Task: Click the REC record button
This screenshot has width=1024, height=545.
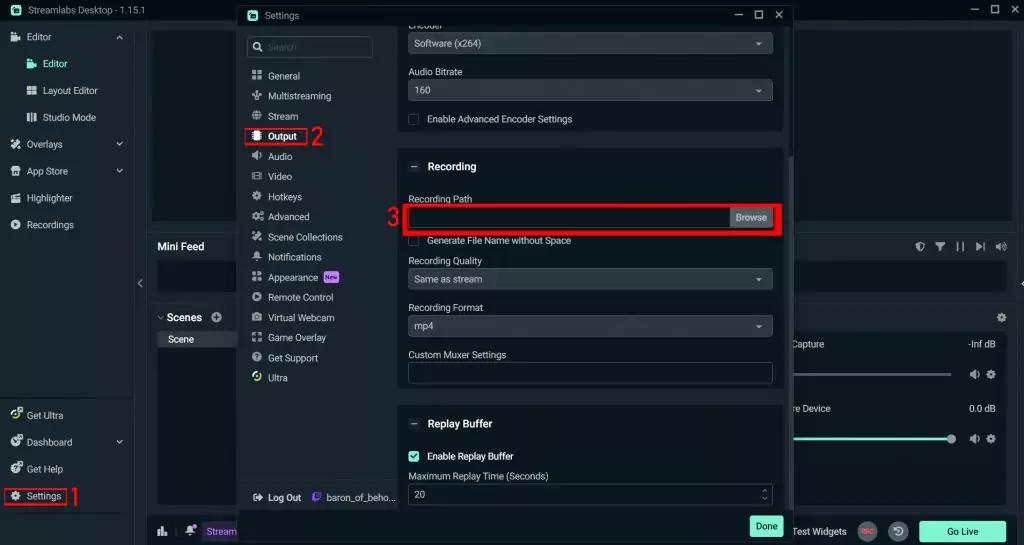Action: [867, 531]
